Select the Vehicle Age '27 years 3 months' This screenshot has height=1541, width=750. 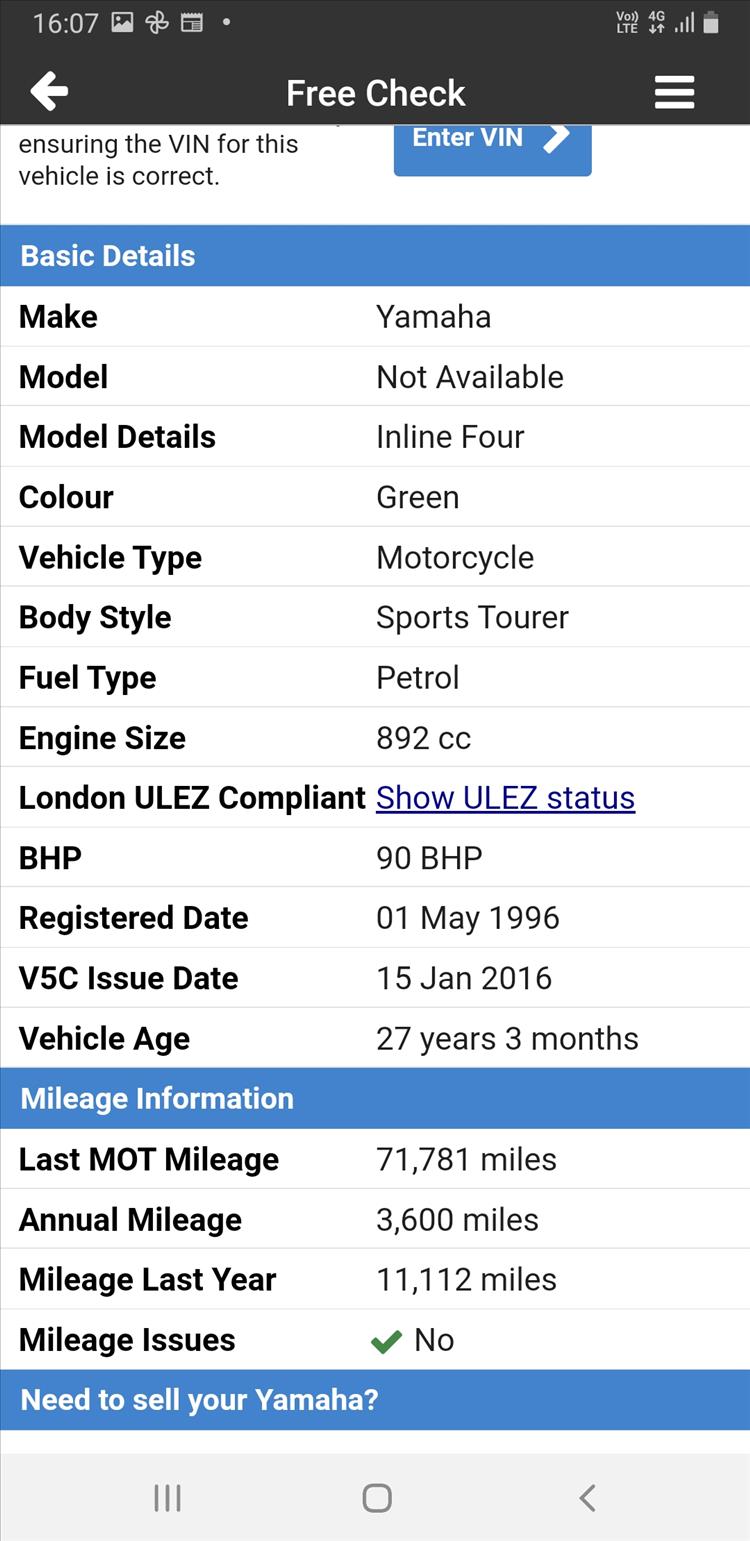507,1038
